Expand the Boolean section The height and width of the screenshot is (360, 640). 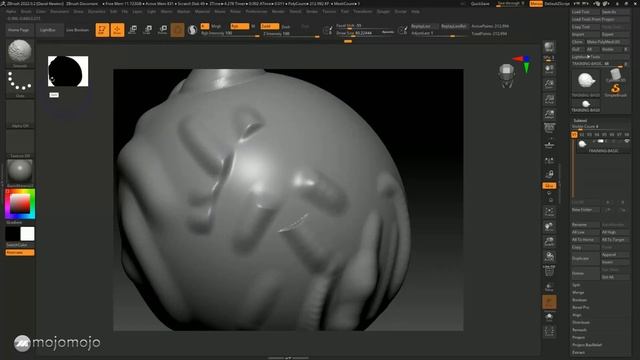tap(580, 300)
